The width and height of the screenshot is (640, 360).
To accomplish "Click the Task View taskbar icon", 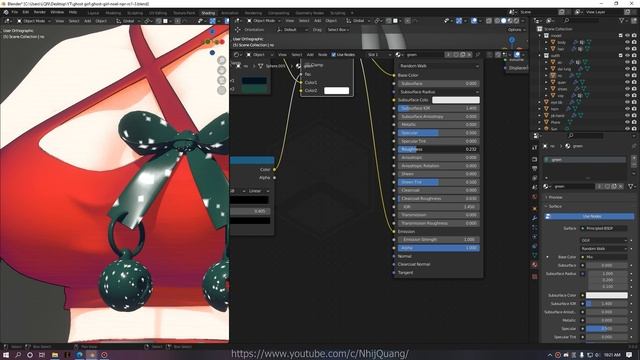I will (42, 355).
